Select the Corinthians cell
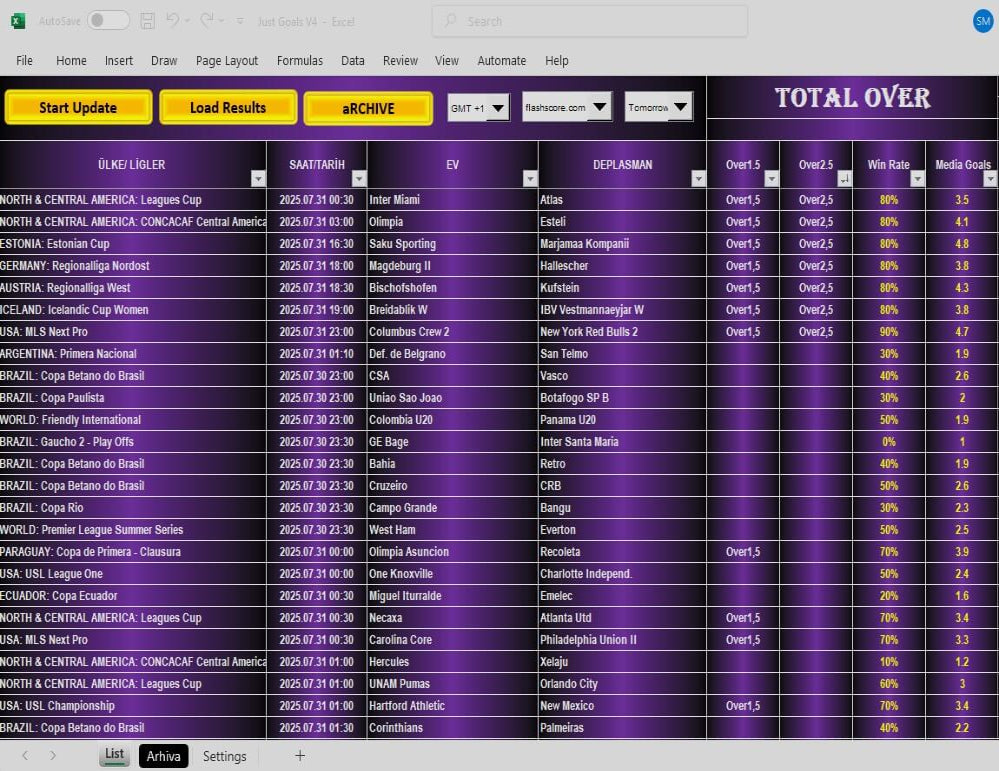 (452, 727)
